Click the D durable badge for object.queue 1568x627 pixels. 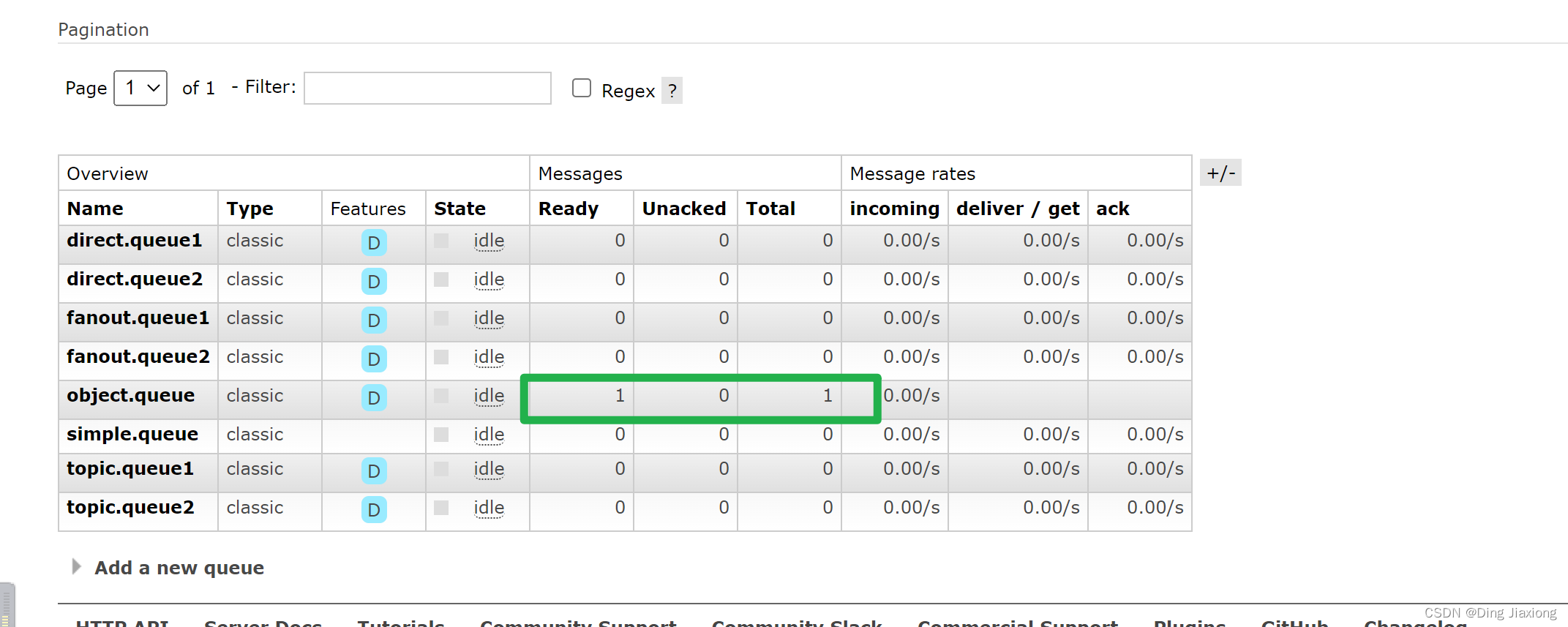[374, 398]
